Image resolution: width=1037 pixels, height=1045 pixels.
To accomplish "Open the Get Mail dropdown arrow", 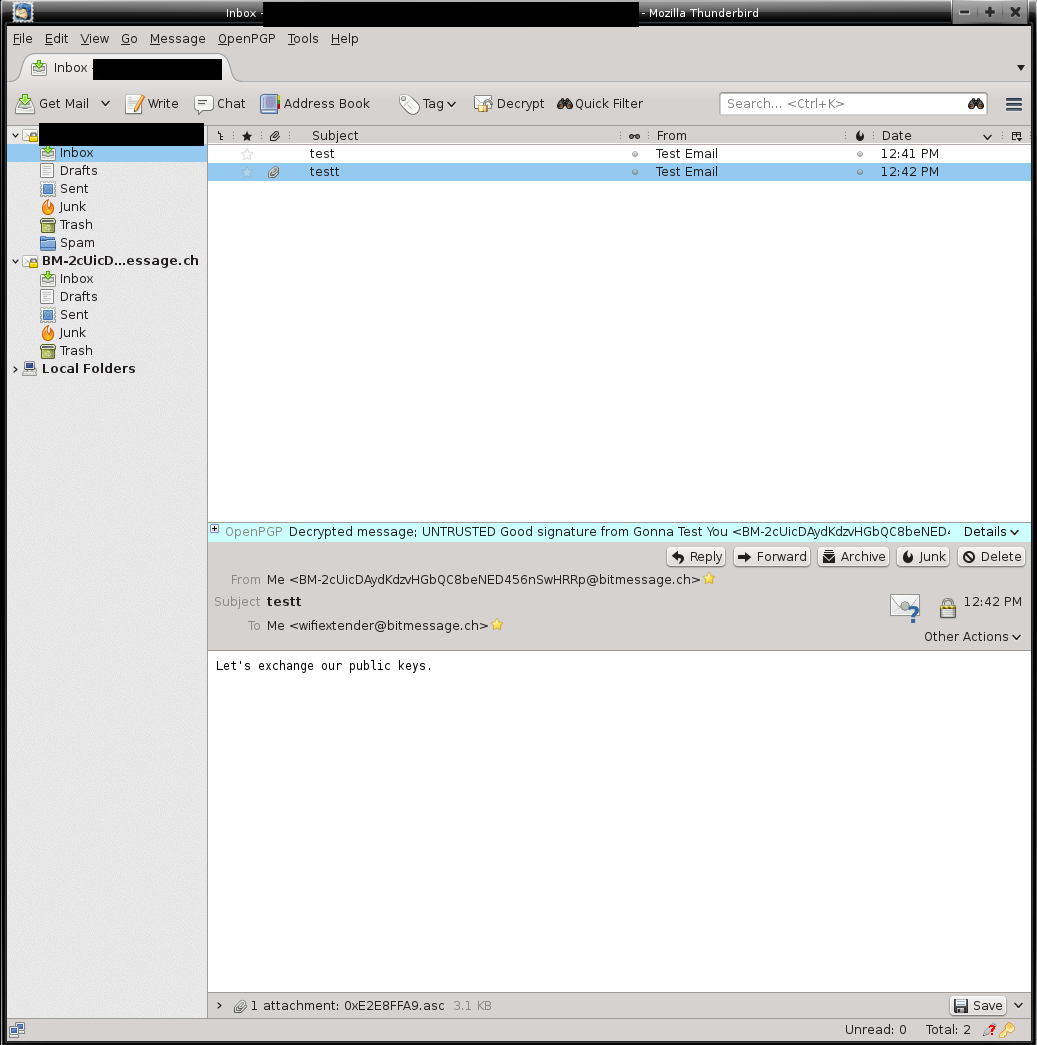I will tap(105, 103).
